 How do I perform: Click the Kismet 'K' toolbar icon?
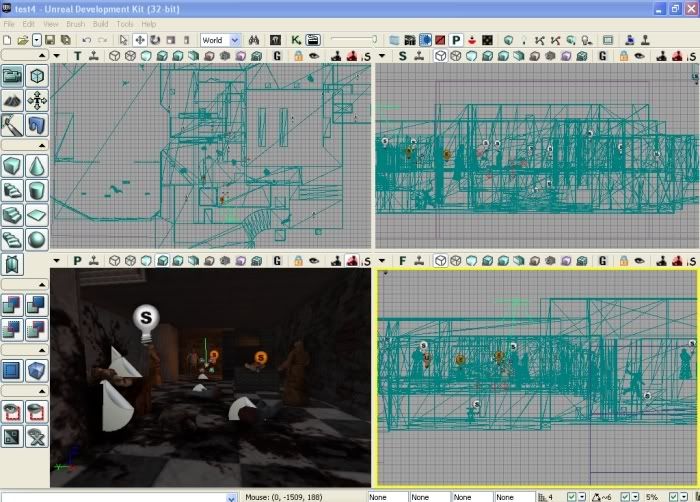[x=296, y=40]
